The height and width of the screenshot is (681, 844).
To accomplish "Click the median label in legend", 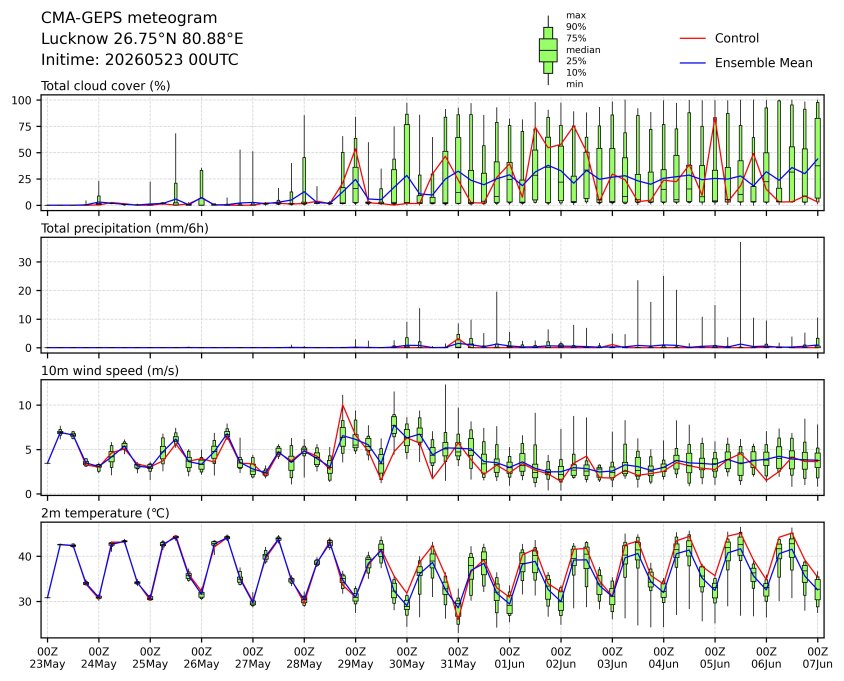I will click(x=583, y=50).
